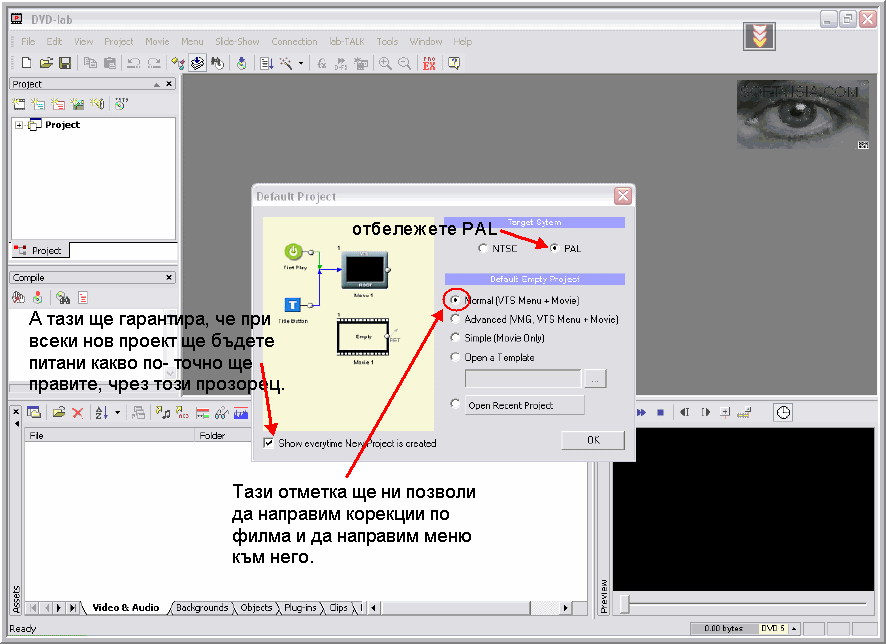This screenshot has width=886, height=644.
Task: Close the Compile panel
Action: tap(168, 277)
